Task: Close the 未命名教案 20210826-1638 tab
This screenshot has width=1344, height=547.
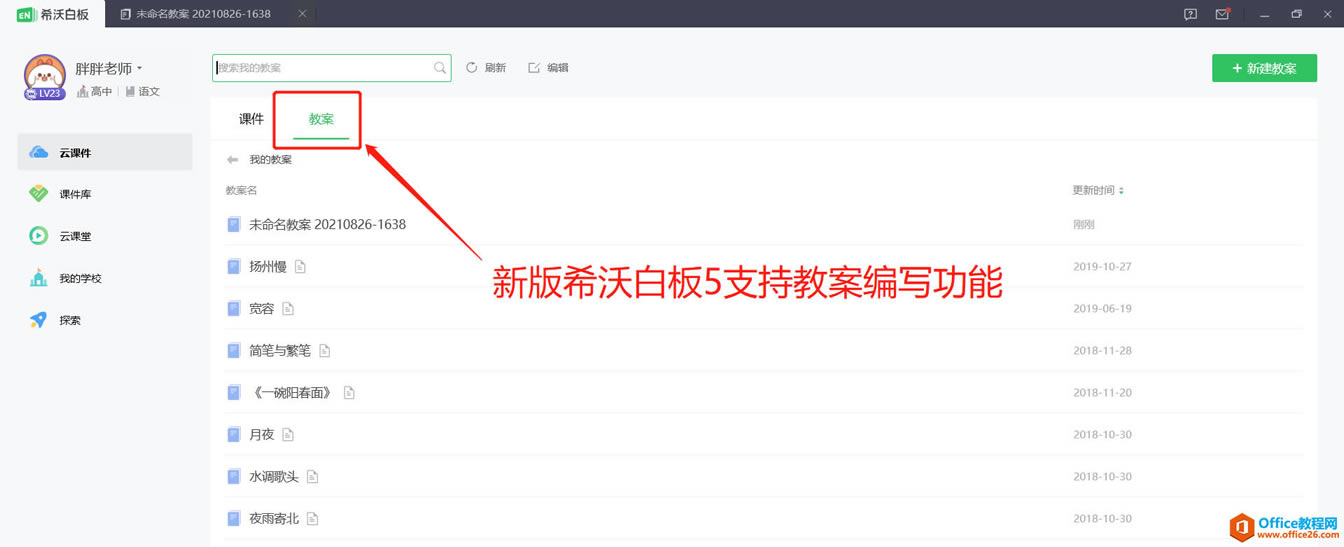Action: click(x=303, y=14)
